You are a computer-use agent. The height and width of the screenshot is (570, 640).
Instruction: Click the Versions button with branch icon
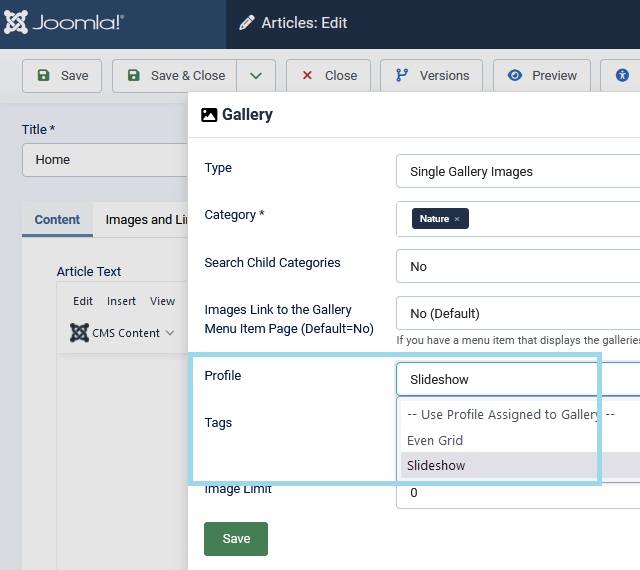(432, 76)
